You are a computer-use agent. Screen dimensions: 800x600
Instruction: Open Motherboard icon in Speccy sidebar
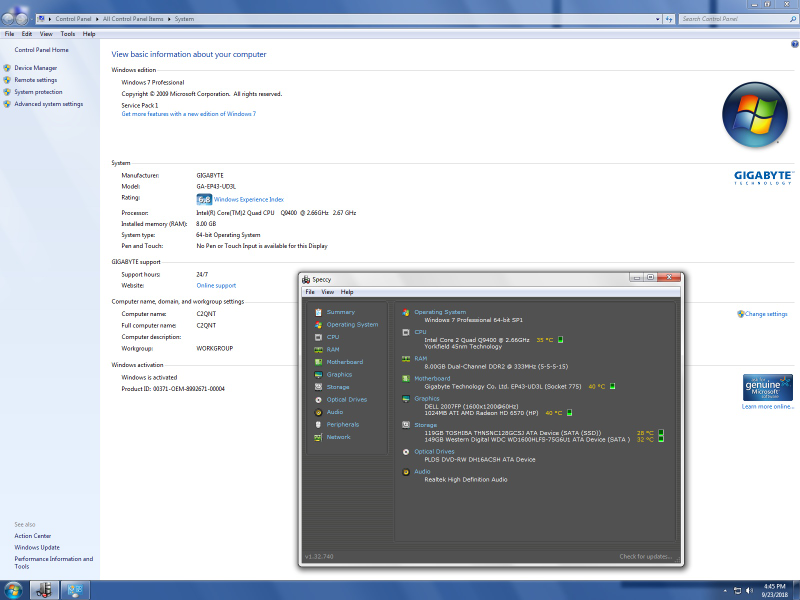[318, 362]
